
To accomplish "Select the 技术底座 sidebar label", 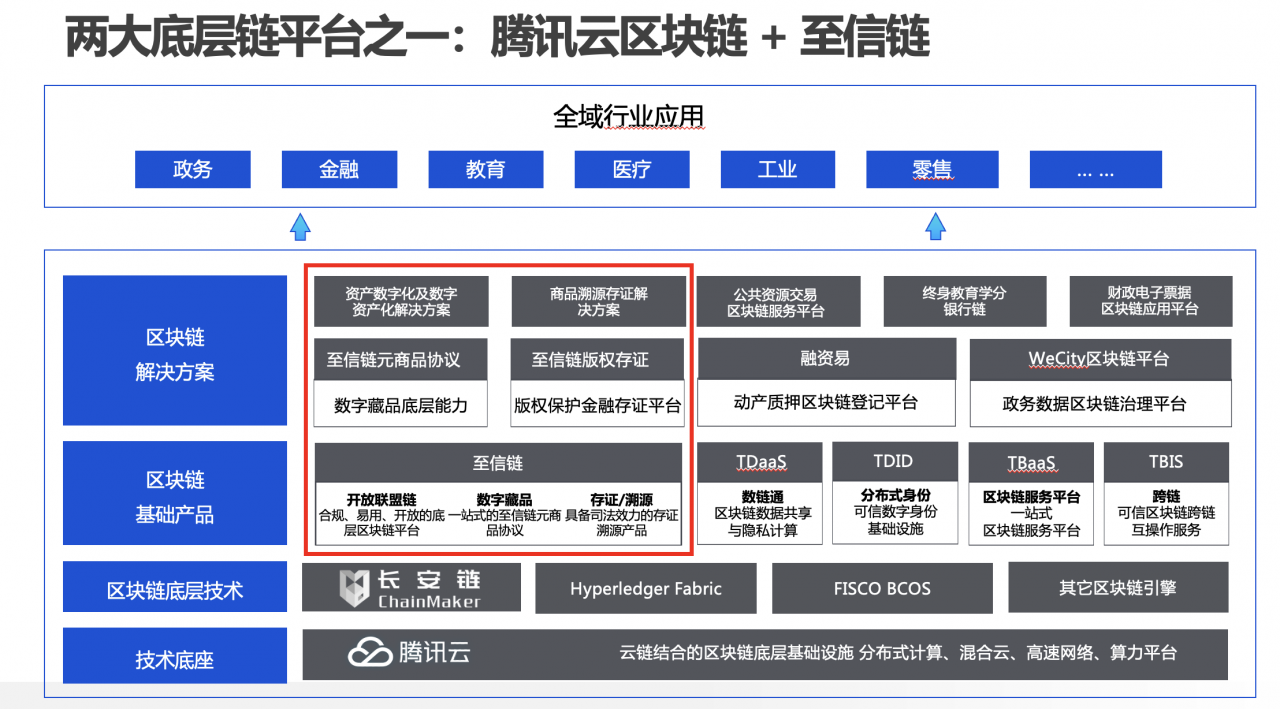I will [x=174, y=655].
